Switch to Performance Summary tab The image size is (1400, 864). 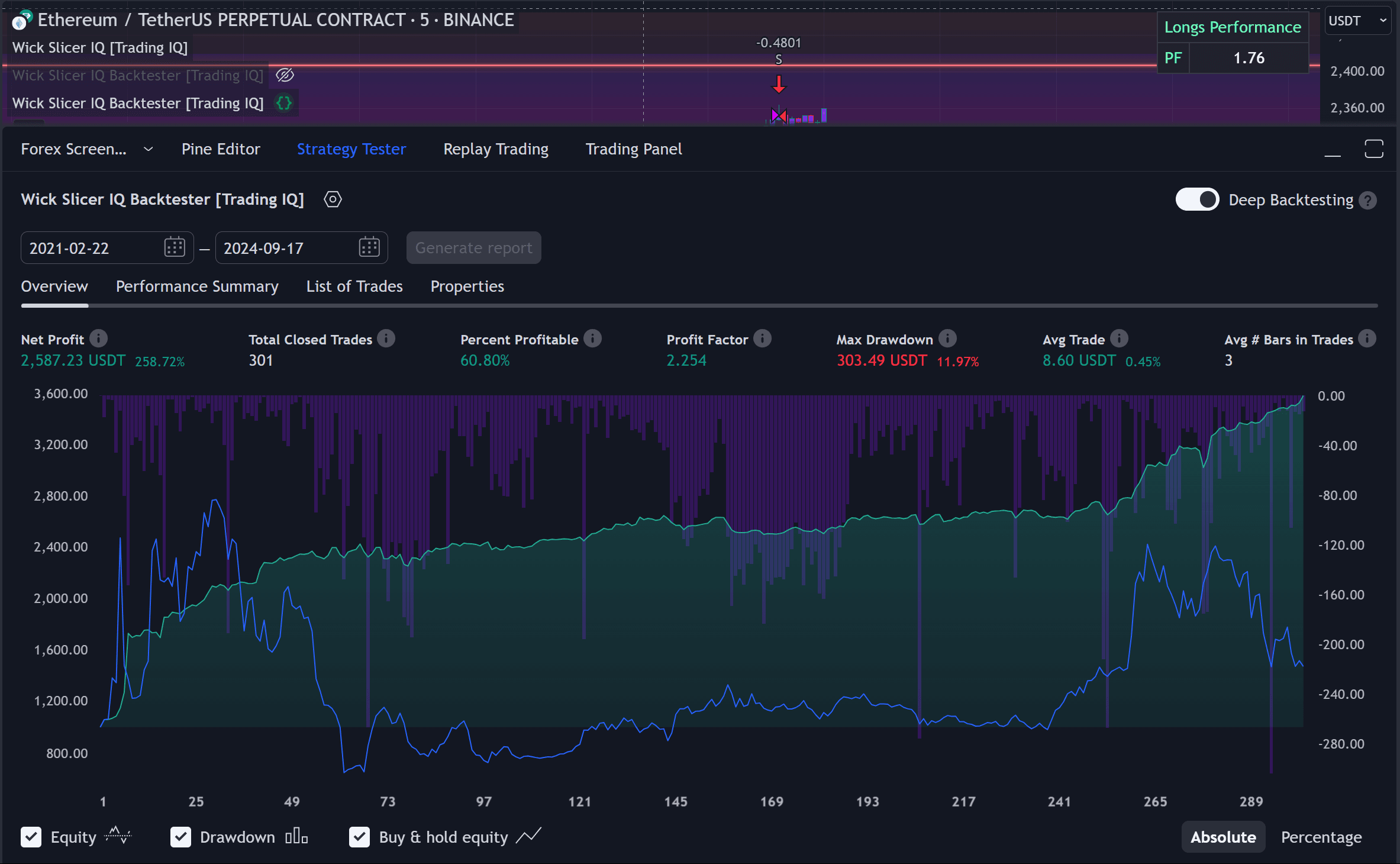pyautogui.click(x=197, y=286)
